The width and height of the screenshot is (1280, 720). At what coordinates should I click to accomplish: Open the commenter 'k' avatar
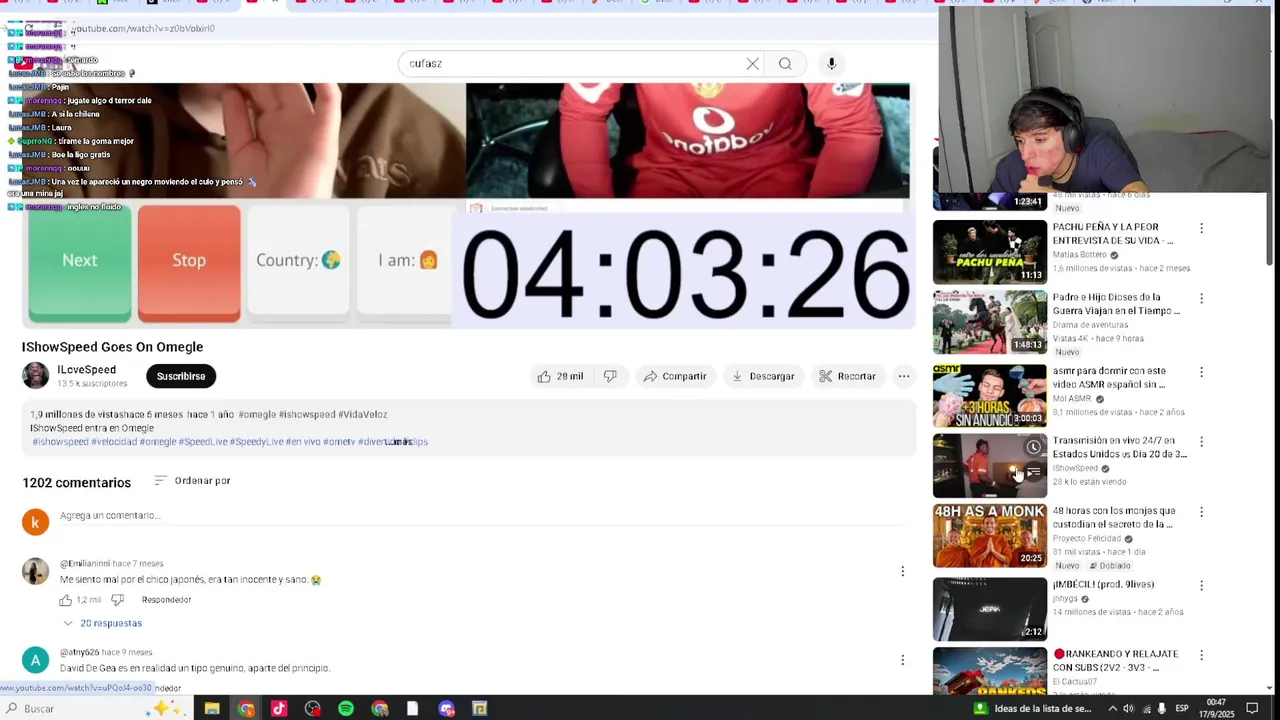pos(35,522)
